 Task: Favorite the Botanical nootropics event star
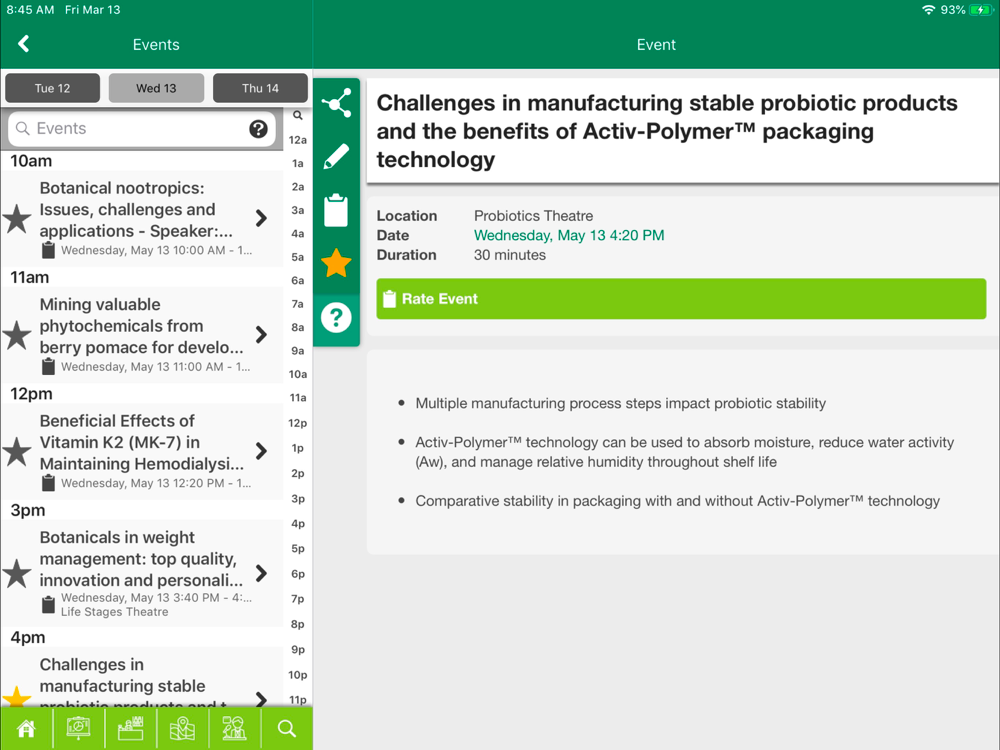click(x=17, y=219)
